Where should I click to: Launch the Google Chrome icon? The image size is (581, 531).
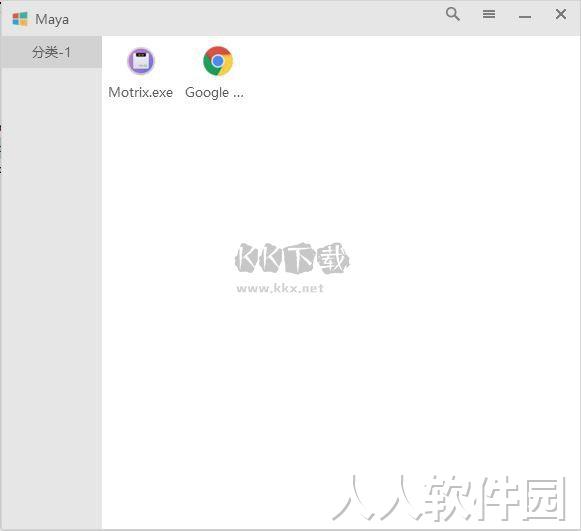[x=218, y=61]
